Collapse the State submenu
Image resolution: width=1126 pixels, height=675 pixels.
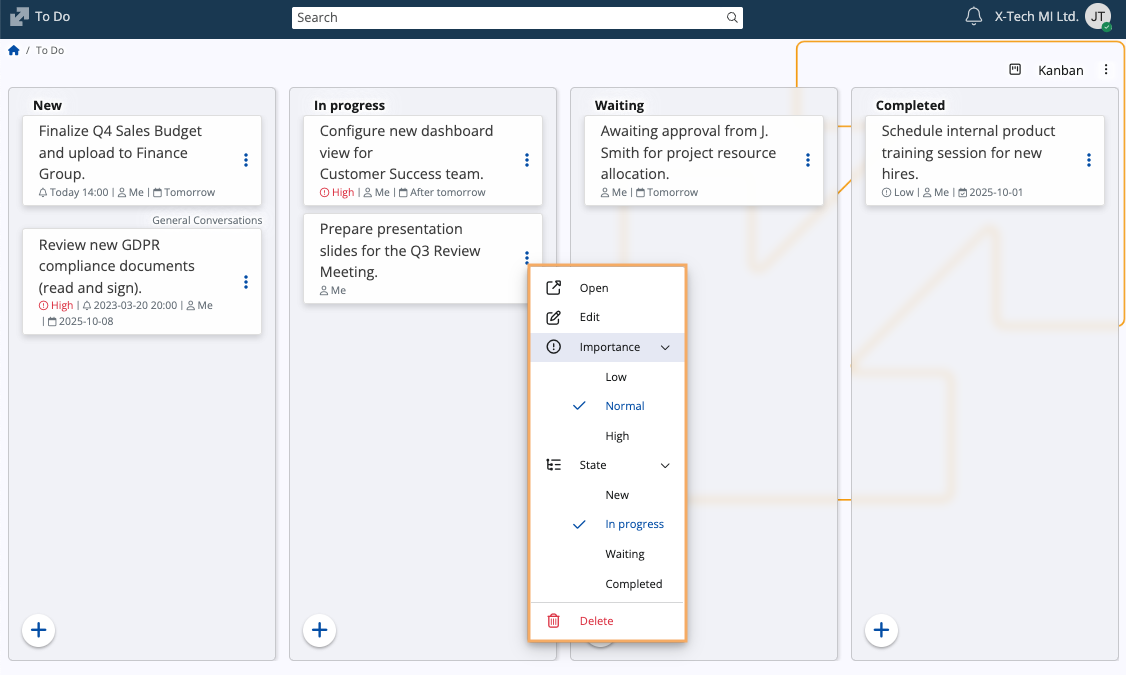tap(665, 466)
